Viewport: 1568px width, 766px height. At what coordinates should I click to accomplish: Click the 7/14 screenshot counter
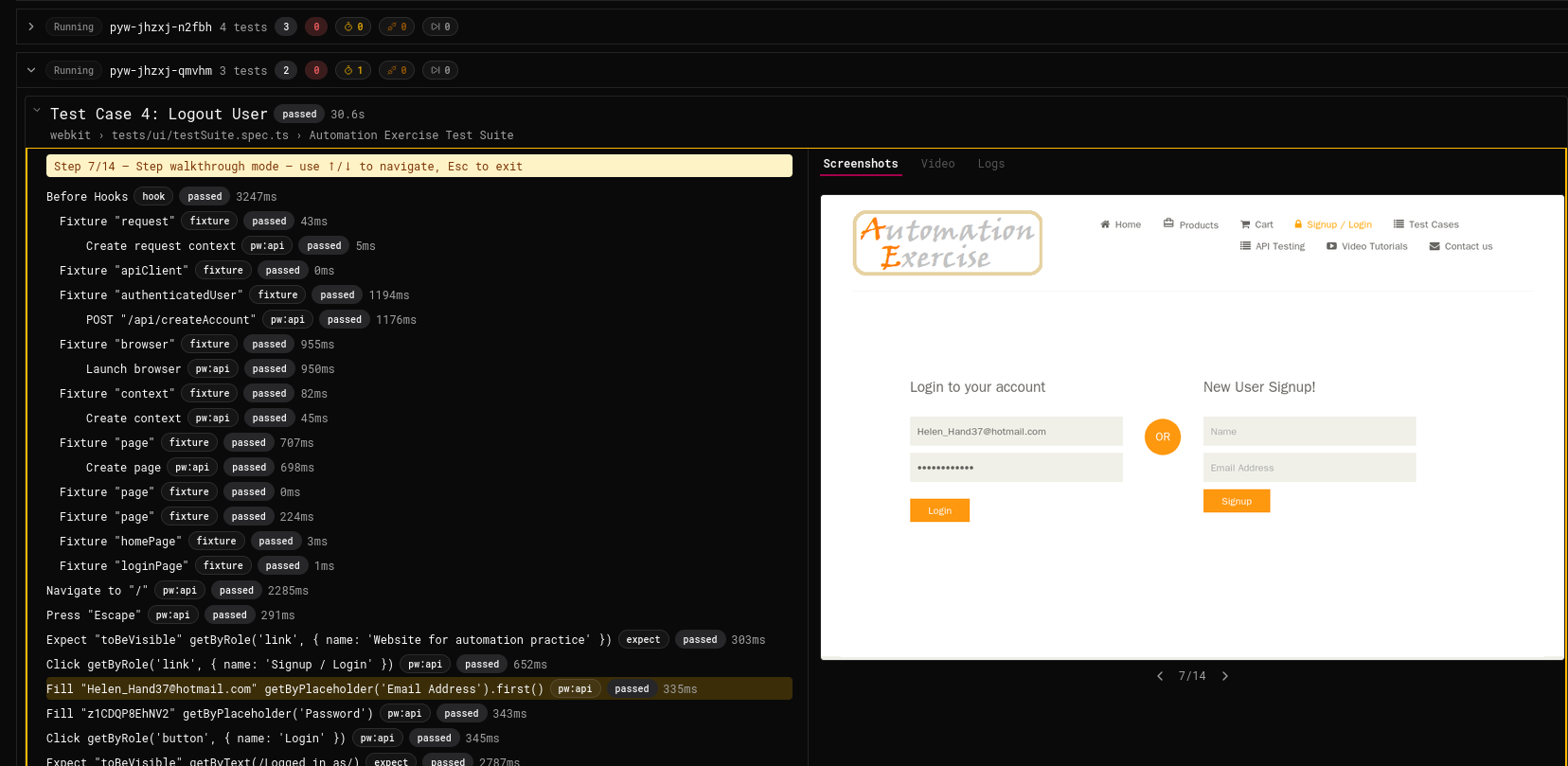(1192, 676)
